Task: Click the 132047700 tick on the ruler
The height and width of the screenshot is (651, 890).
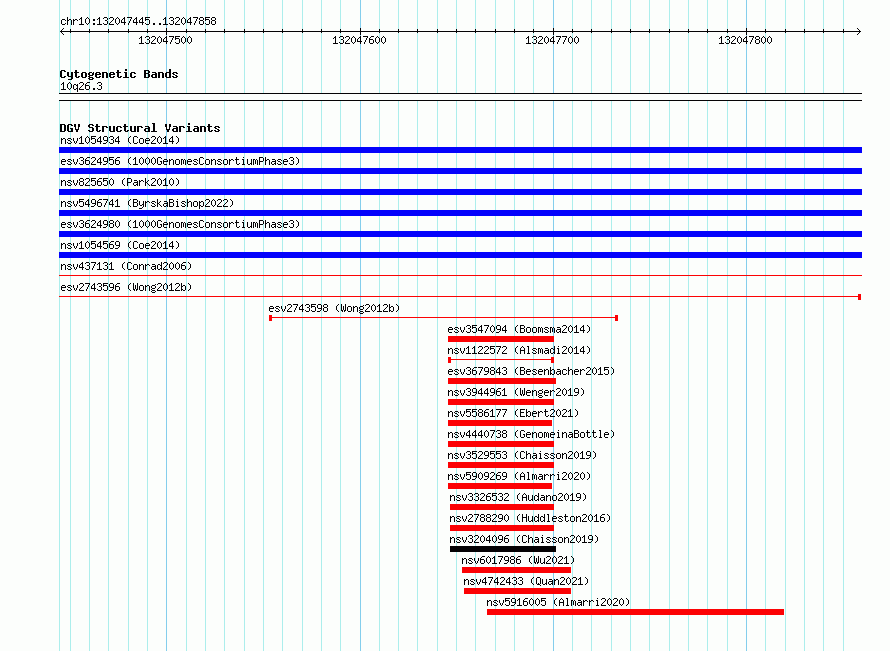Action: click(552, 40)
